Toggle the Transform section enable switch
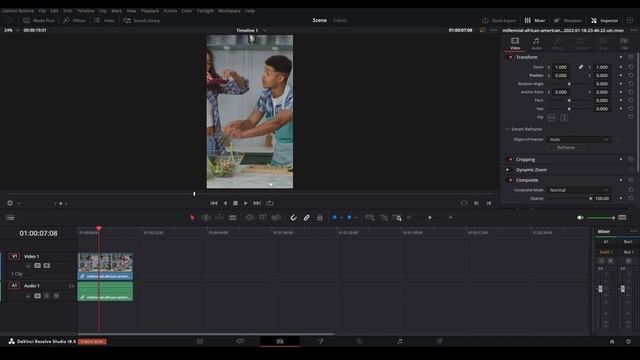 (510, 57)
